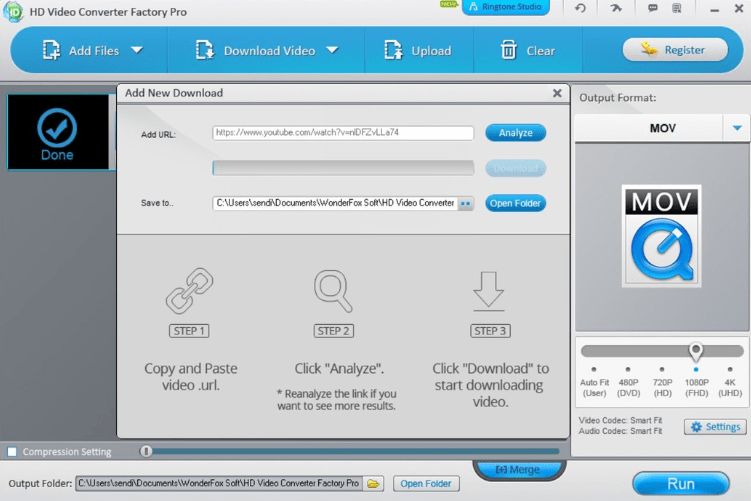The width and height of the screenshot is (751, 501).
Task: Open Ringtone Studio
Action: 506,7
